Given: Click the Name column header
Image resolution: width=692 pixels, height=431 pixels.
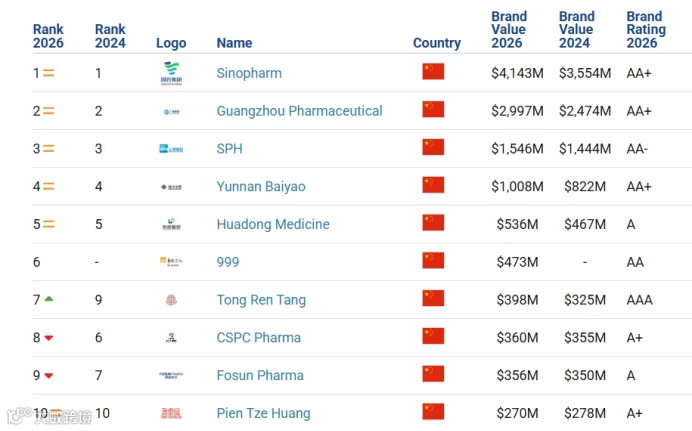Looking at the screenshot, I should pyautogui.click(x=234, y=43).
